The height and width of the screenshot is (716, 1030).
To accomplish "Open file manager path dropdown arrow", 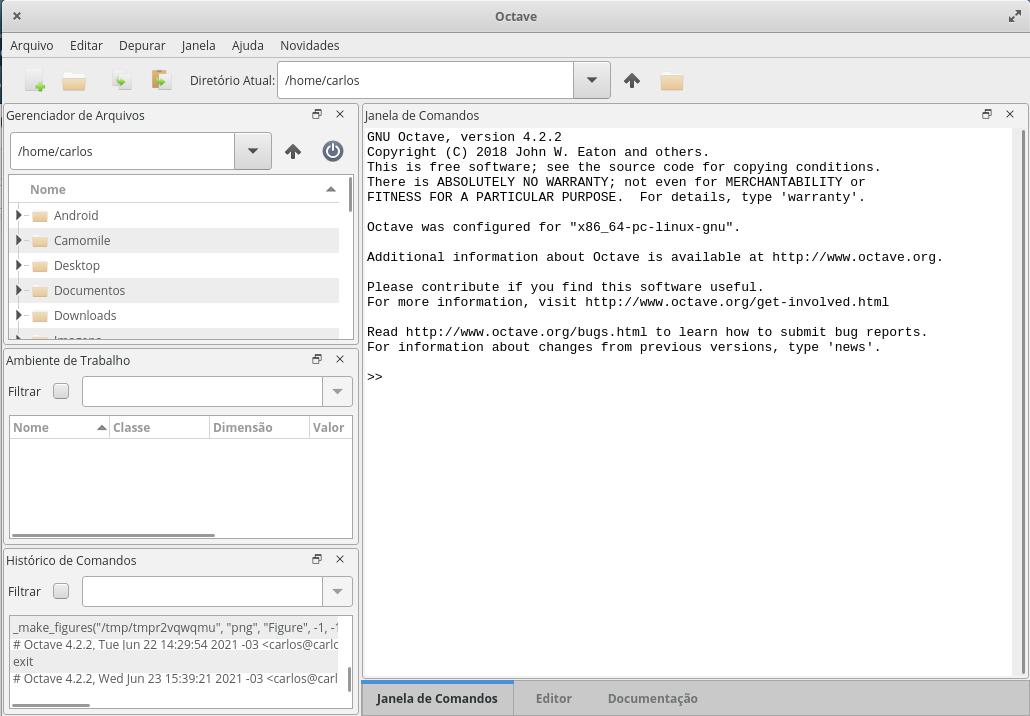I will 253,151.
